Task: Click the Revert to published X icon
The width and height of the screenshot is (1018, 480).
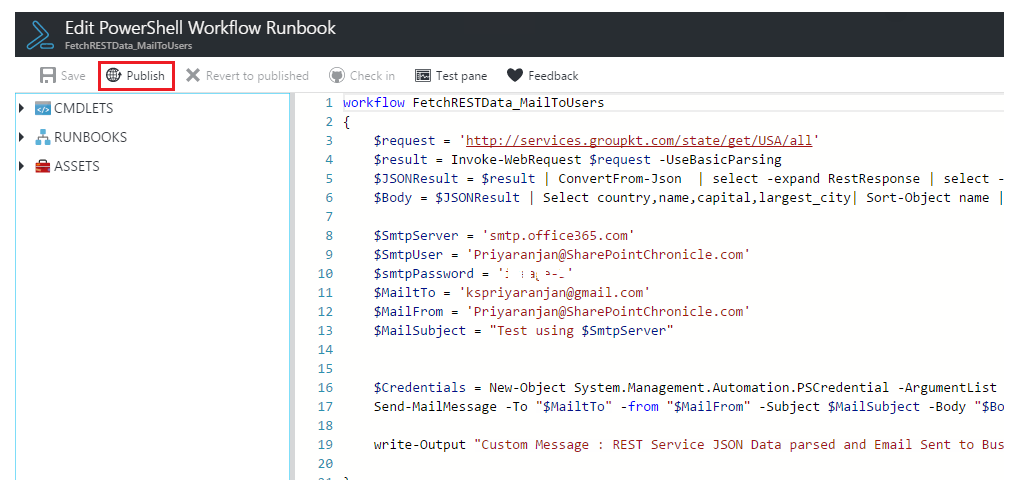Action: click(x=193, y=75)
